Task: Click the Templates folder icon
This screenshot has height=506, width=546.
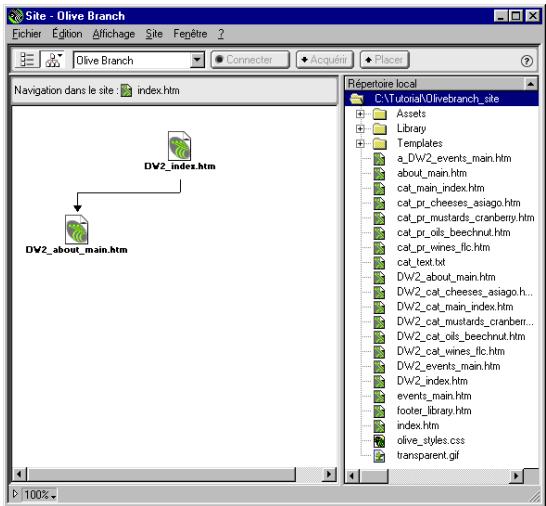Action: (x=380, y=143)
